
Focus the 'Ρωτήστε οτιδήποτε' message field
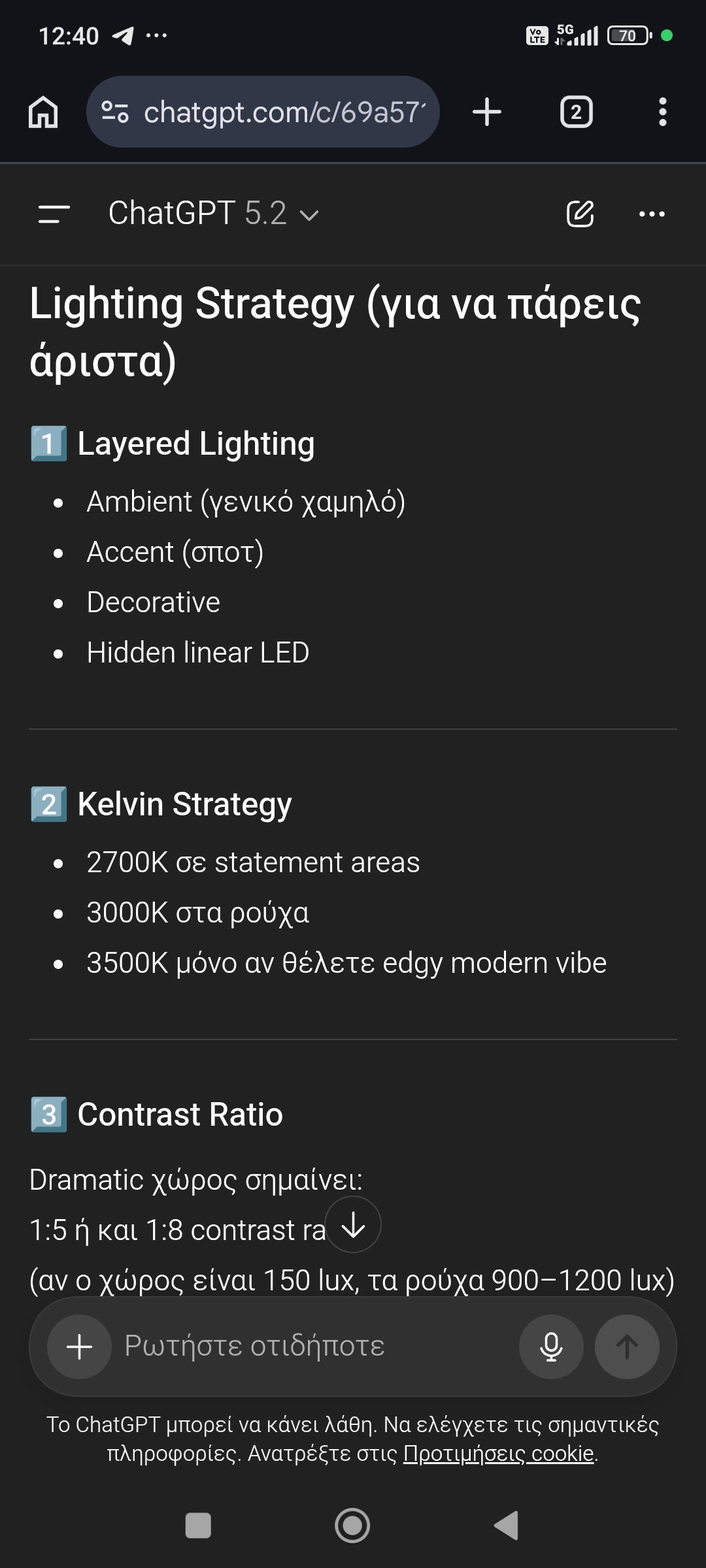point(314,1347)
